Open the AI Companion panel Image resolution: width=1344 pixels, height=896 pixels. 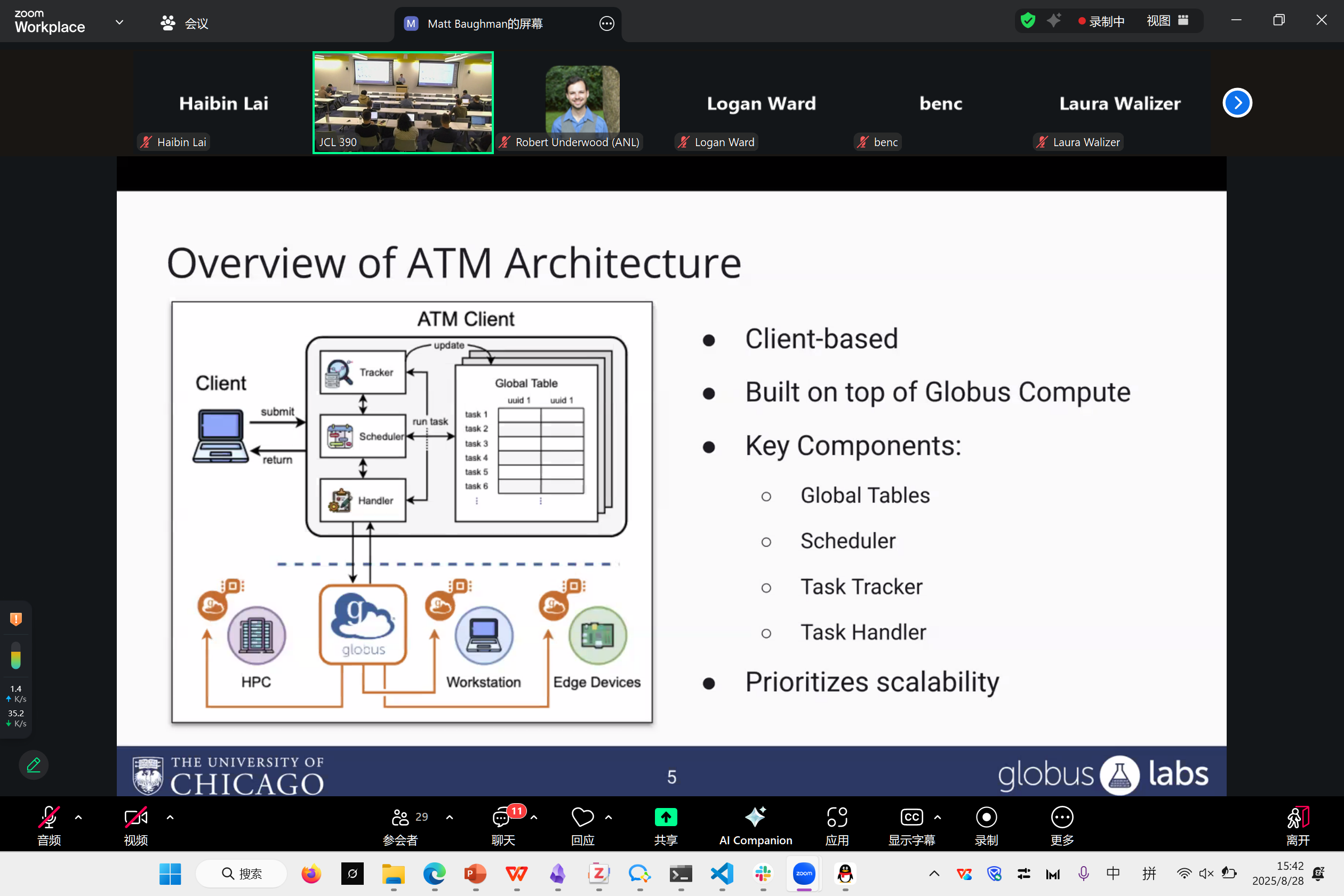pyautogui.click(x=755, y=826)
